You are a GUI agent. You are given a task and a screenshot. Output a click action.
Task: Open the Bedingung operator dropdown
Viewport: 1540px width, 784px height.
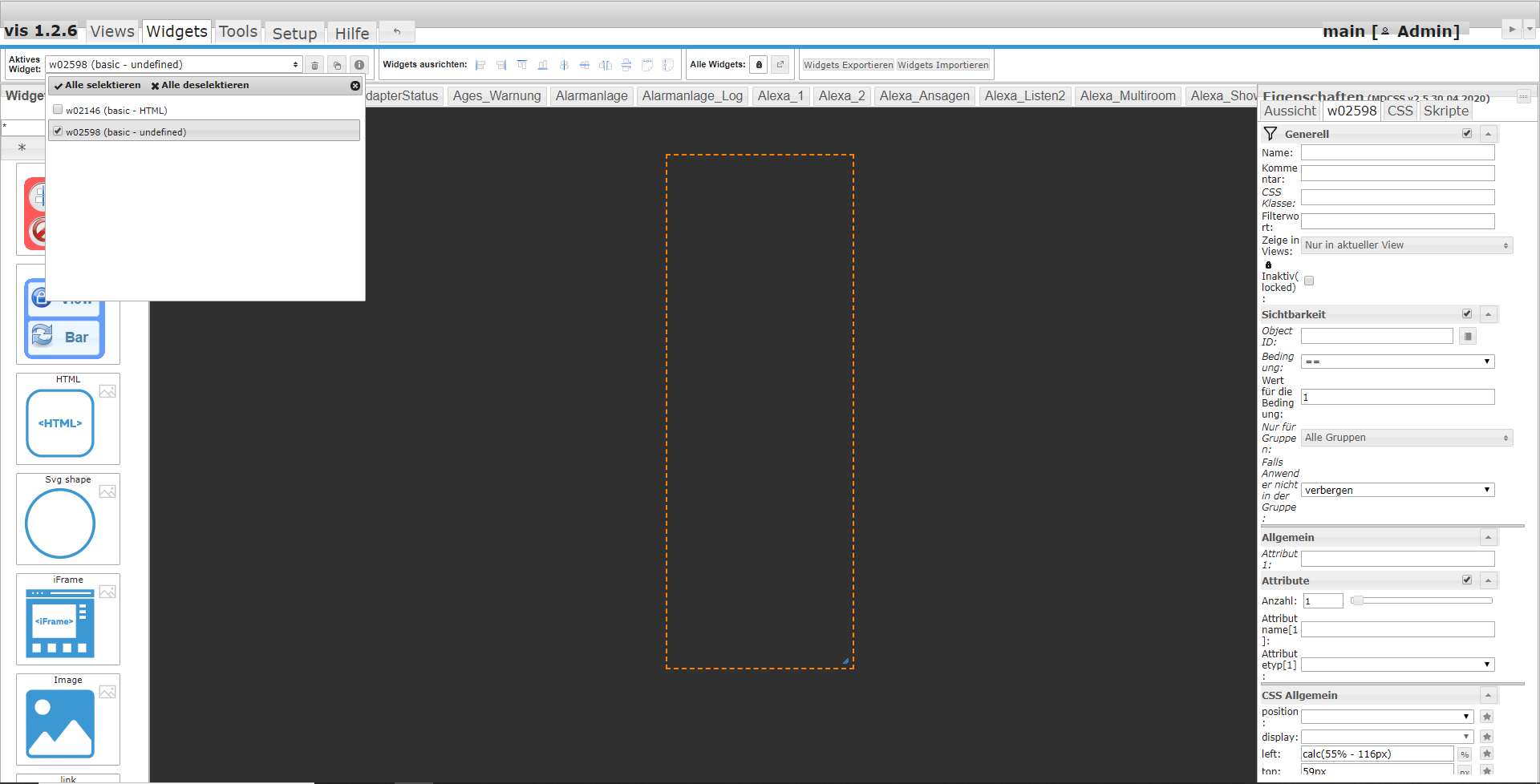(x=1397, y=362)
